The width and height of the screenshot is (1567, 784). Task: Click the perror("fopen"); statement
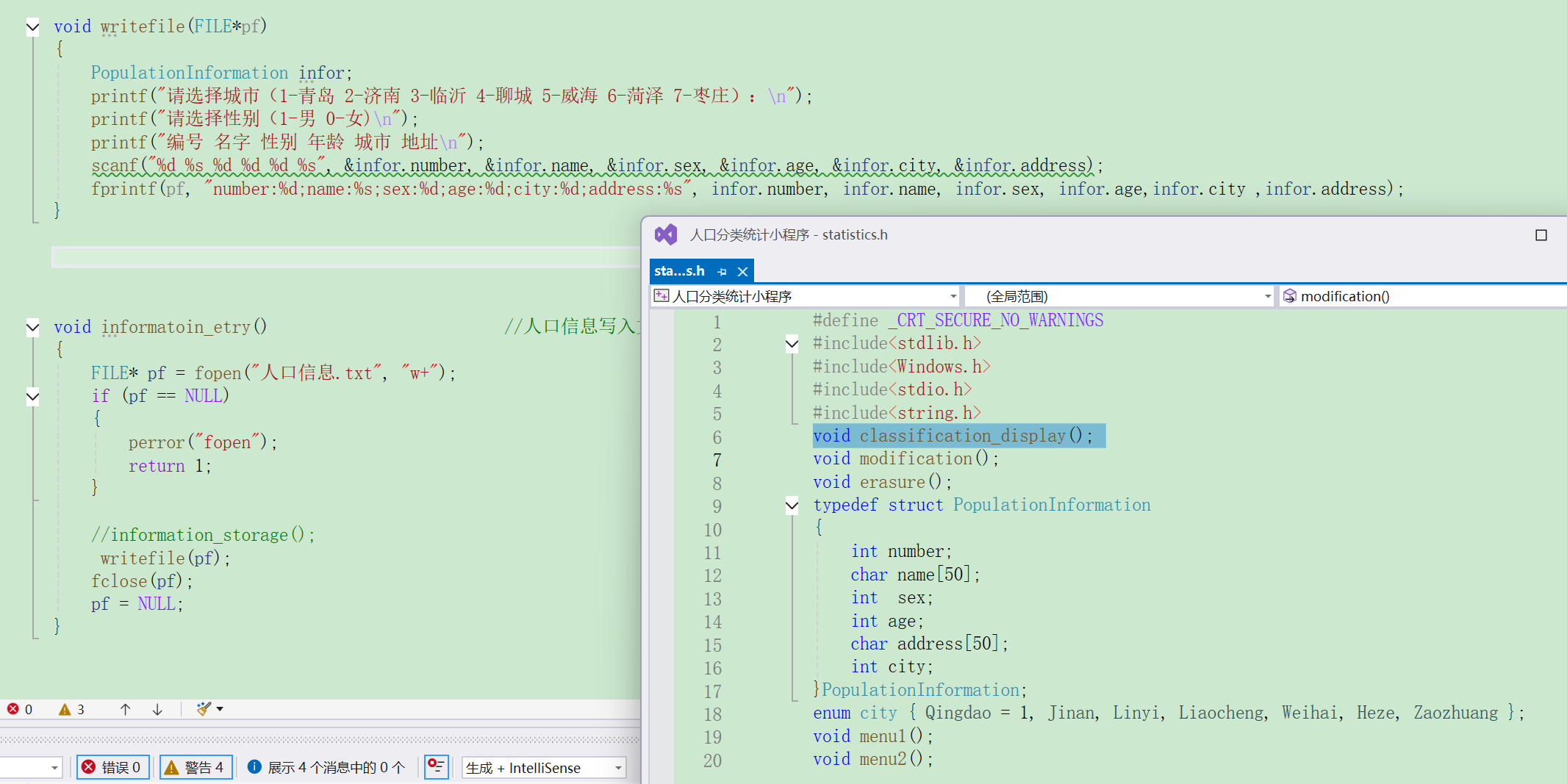[203, 442]
